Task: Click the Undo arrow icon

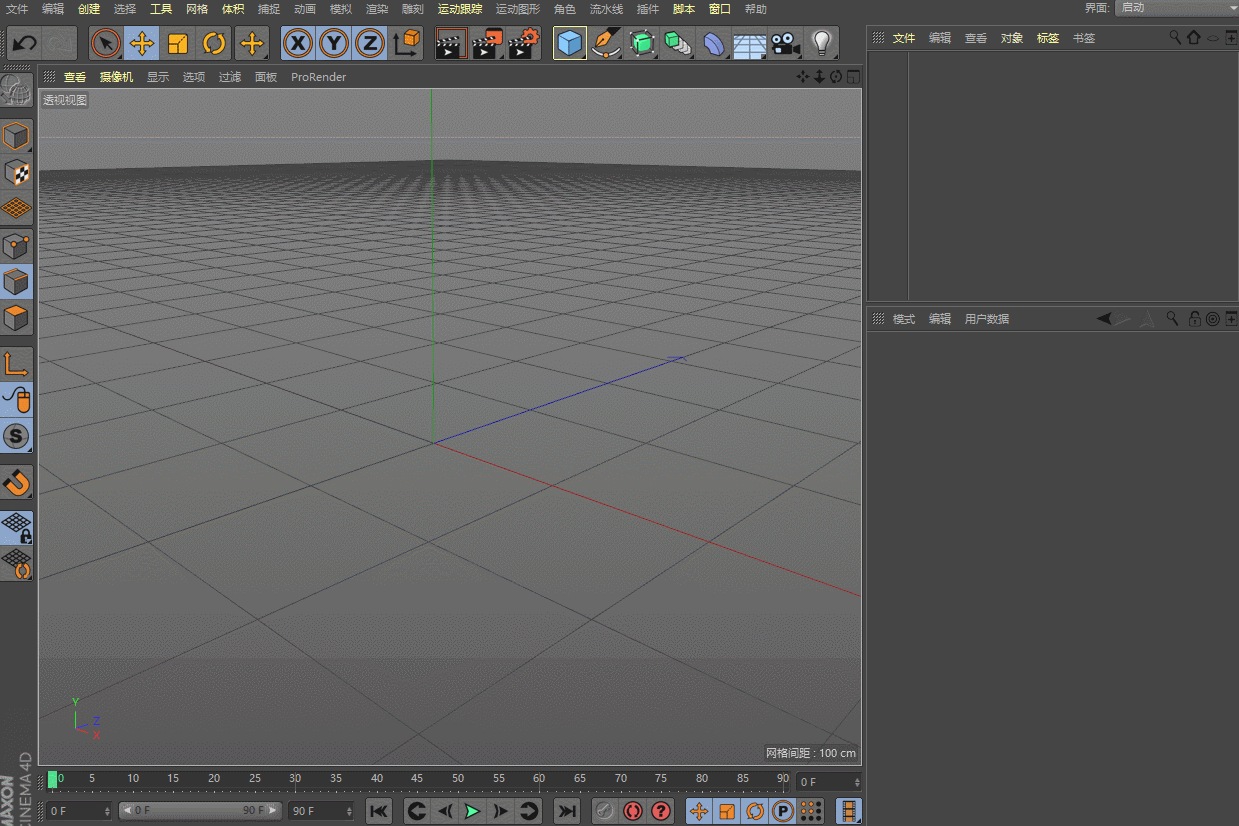Action: 24,44
